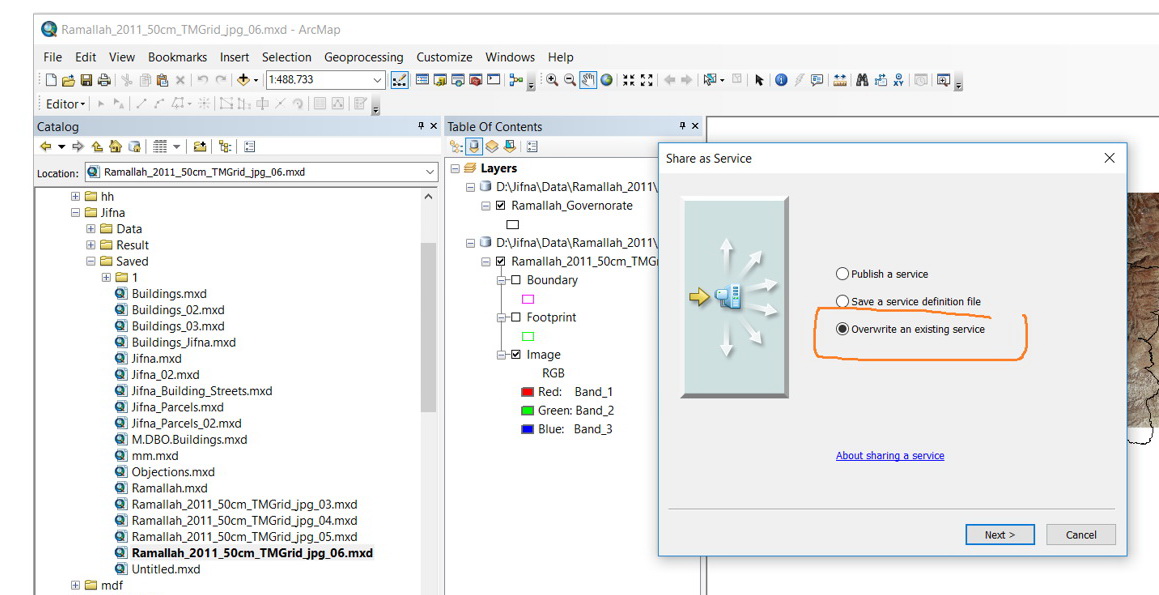The image size is (1159, 595).
Task: Select Buildings_Jifna.mxd in Catalog tree
Action: coord(176,342)
